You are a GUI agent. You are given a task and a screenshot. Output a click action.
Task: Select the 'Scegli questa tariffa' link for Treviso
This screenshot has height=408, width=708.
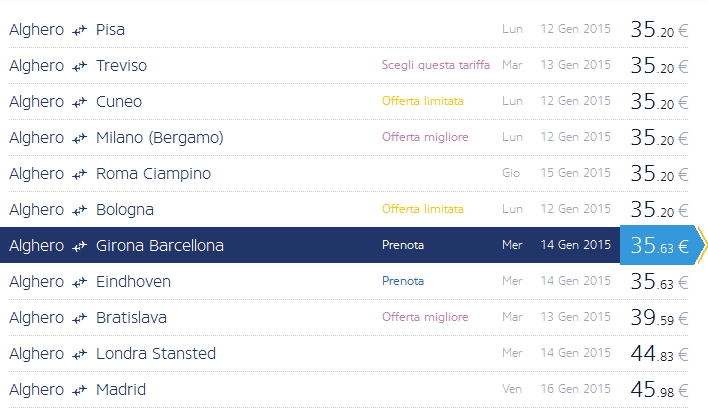pyautogui.click(x=435, y=66)
